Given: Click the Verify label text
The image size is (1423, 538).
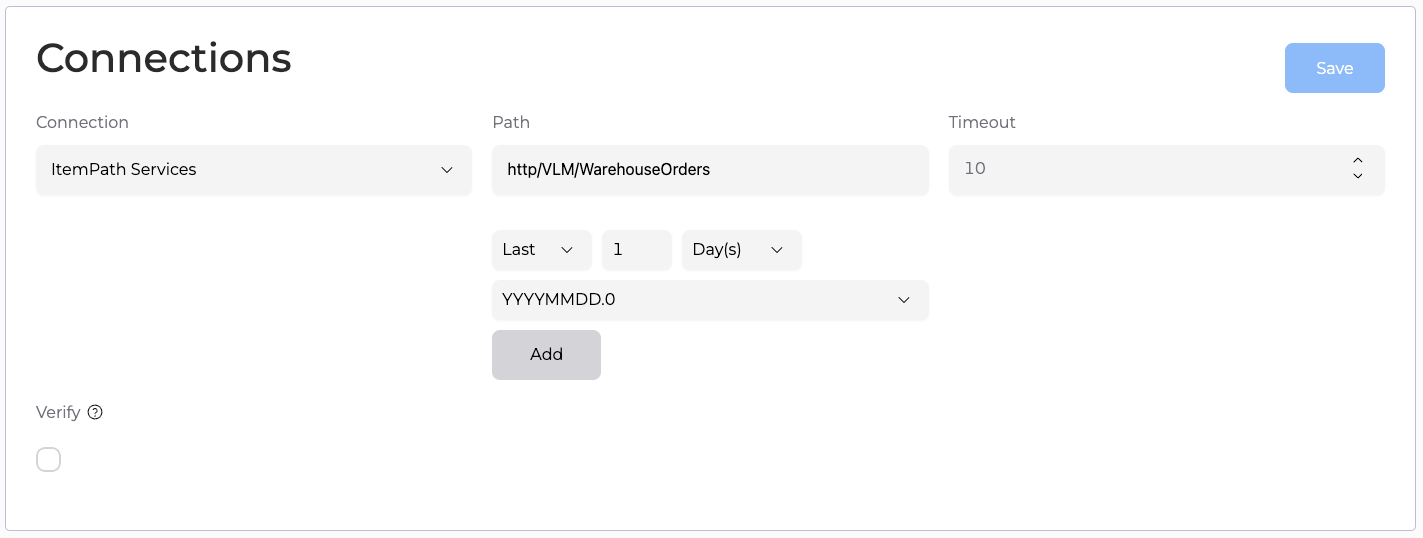Looking at the screenshot, I should (x=58, y=412).
